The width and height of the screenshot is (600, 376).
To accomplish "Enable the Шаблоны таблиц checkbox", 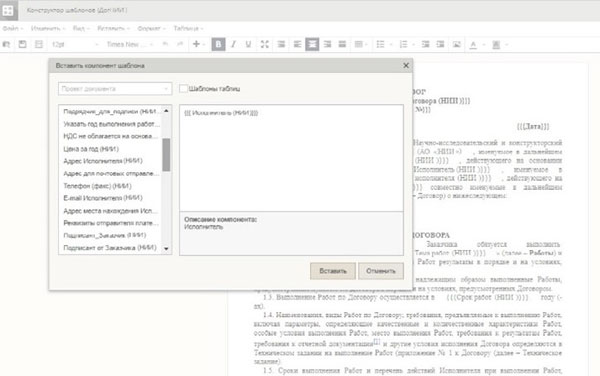I will [183, 89].
